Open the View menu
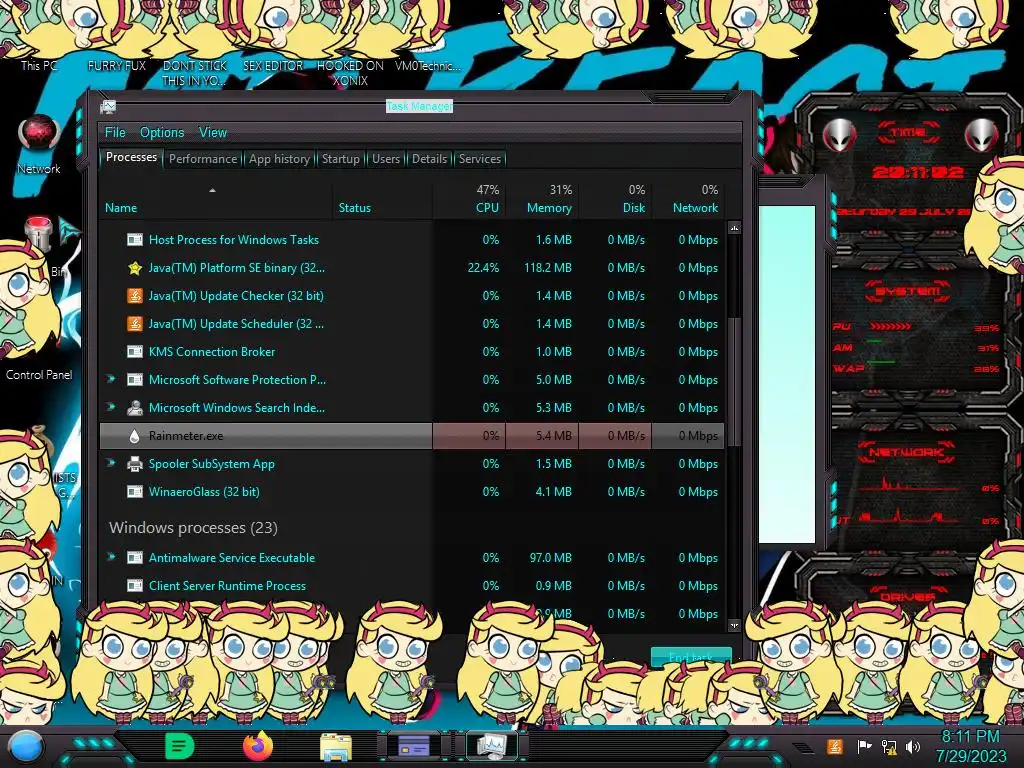1024x768 pixels. click(213, 133)
